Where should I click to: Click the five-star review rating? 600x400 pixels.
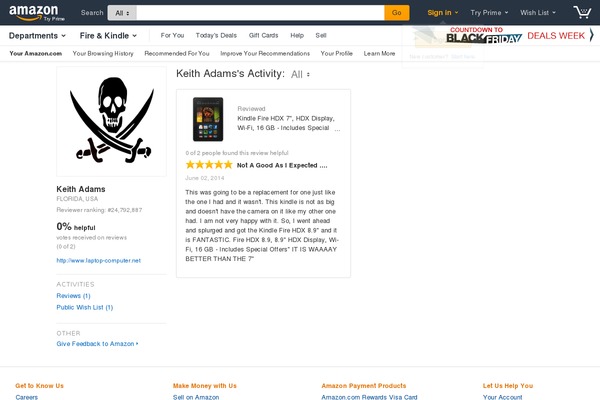click(209, 165)
